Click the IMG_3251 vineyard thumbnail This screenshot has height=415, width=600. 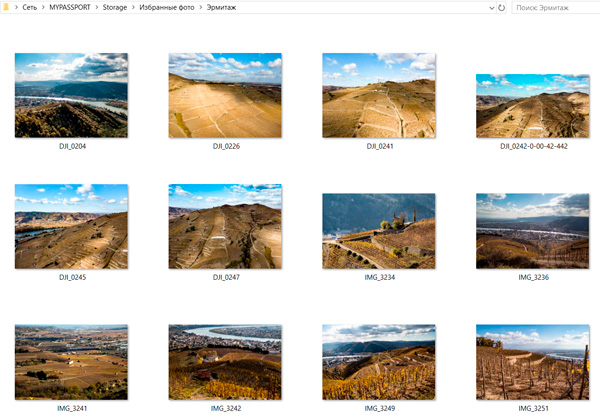pos(532,361)
